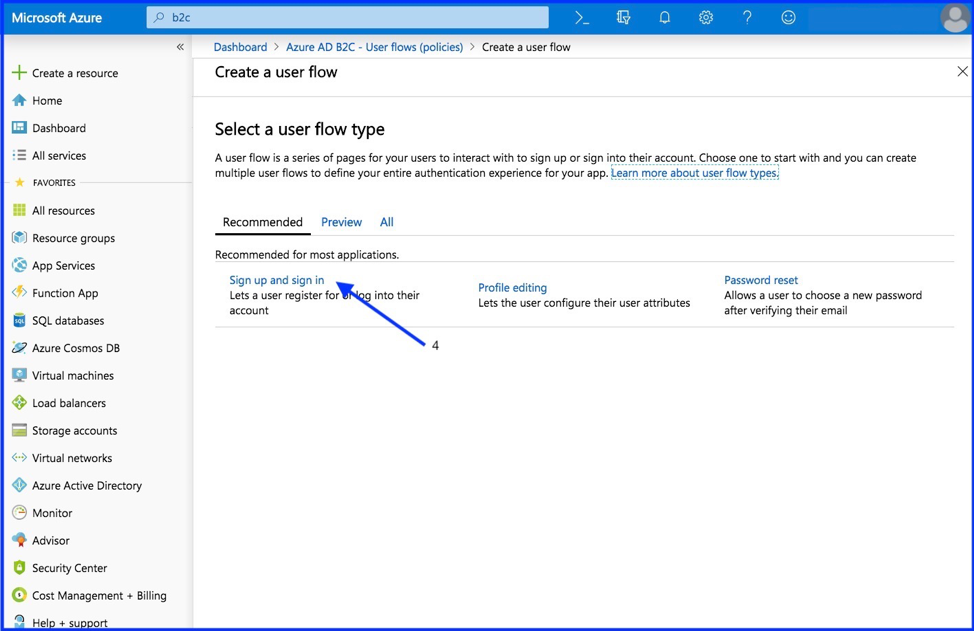This screenshot has height=631, width=974.
Task: Close the Create a user flow blade
Action: click(x=962, y=71)
